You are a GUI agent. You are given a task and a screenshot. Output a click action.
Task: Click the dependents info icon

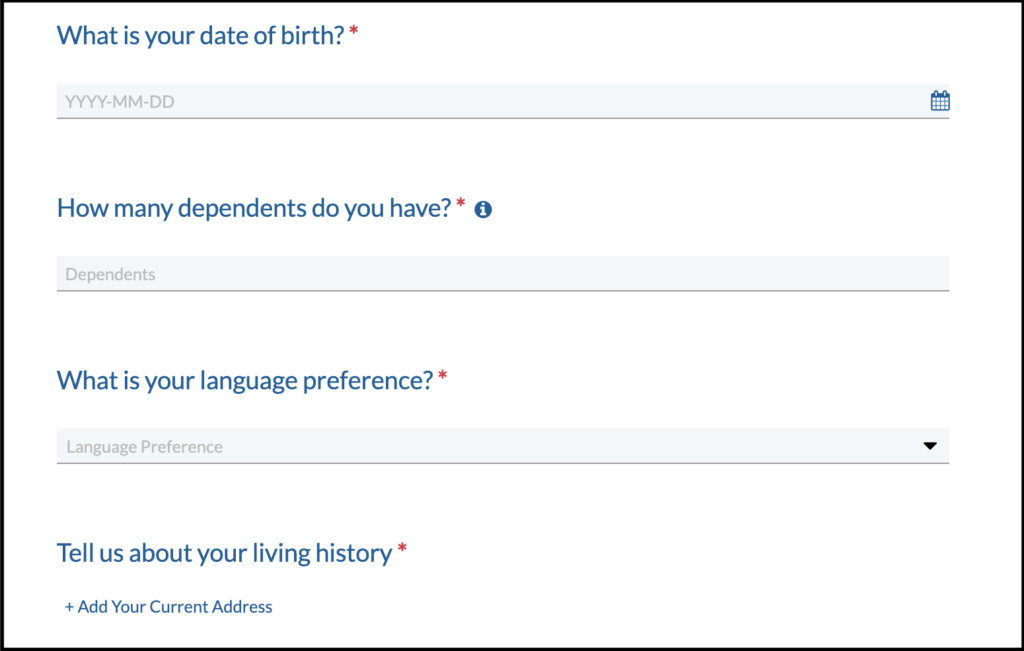[483, 209]
